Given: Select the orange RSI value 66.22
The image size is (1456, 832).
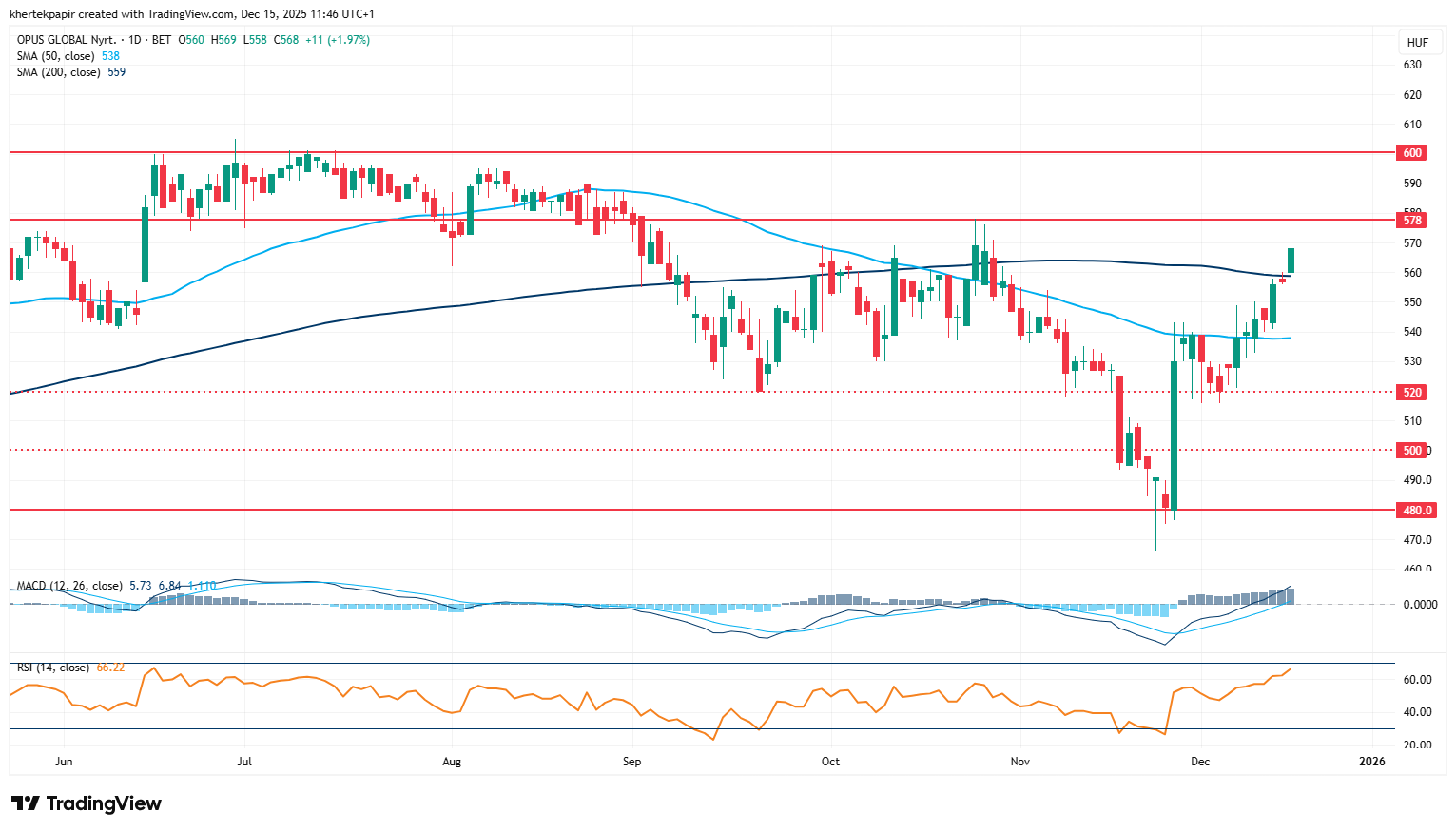Looking at the screenshot, I should point(110,668).
